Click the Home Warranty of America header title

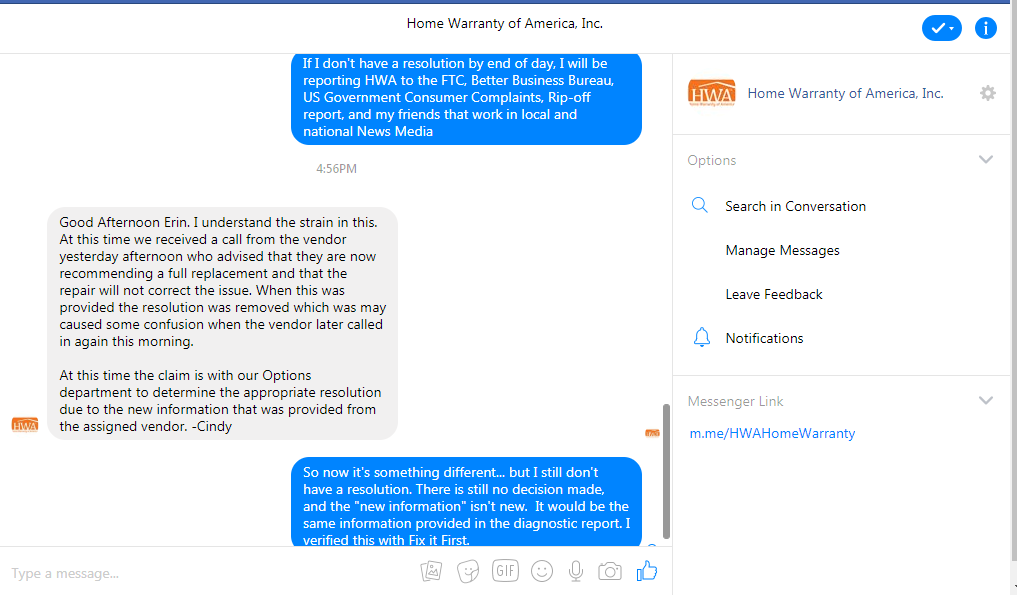[505, 23]
